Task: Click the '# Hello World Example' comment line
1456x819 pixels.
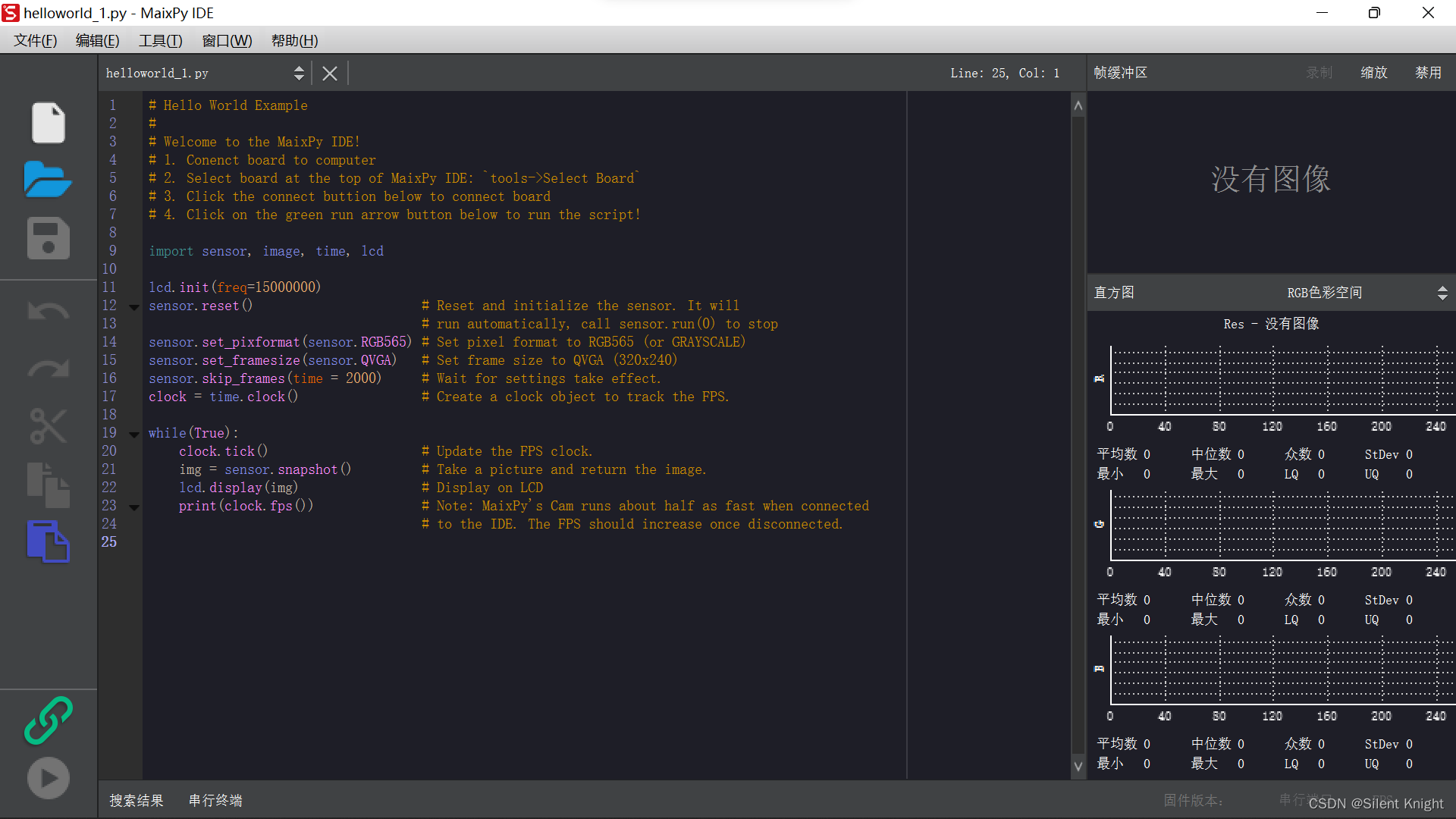Action: 228,106
